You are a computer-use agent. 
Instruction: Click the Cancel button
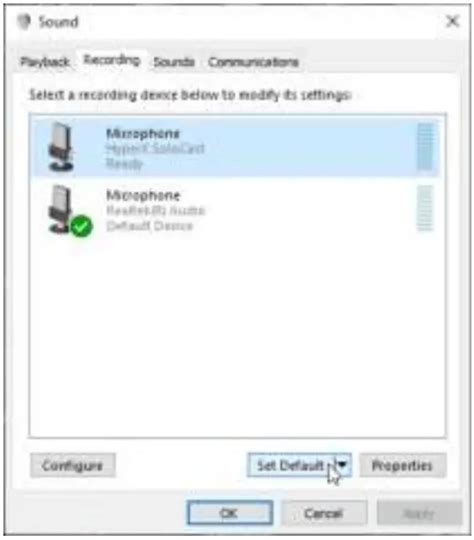(324, 513)
